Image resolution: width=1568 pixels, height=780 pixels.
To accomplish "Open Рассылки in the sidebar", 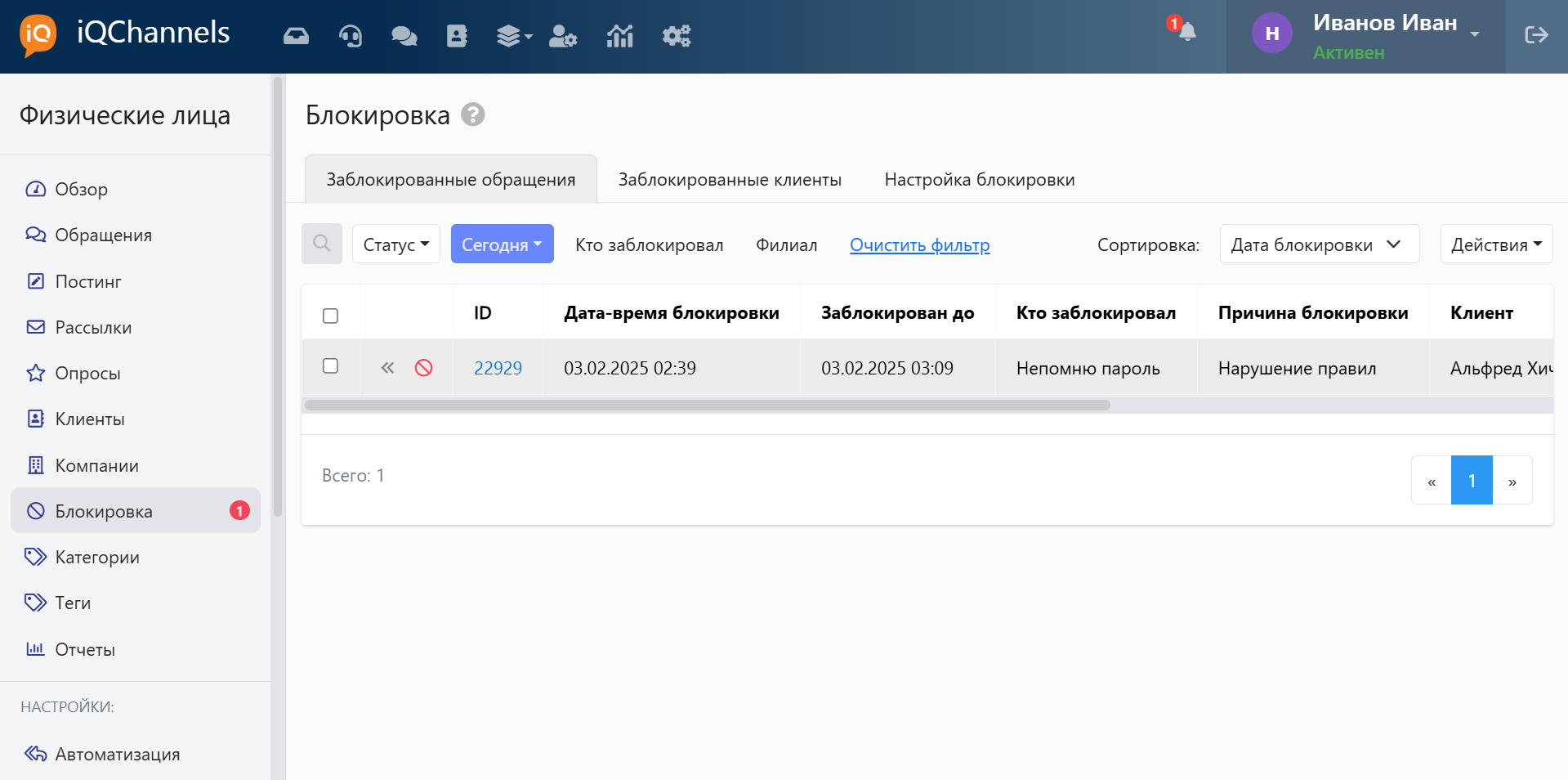I will [135, 327].
